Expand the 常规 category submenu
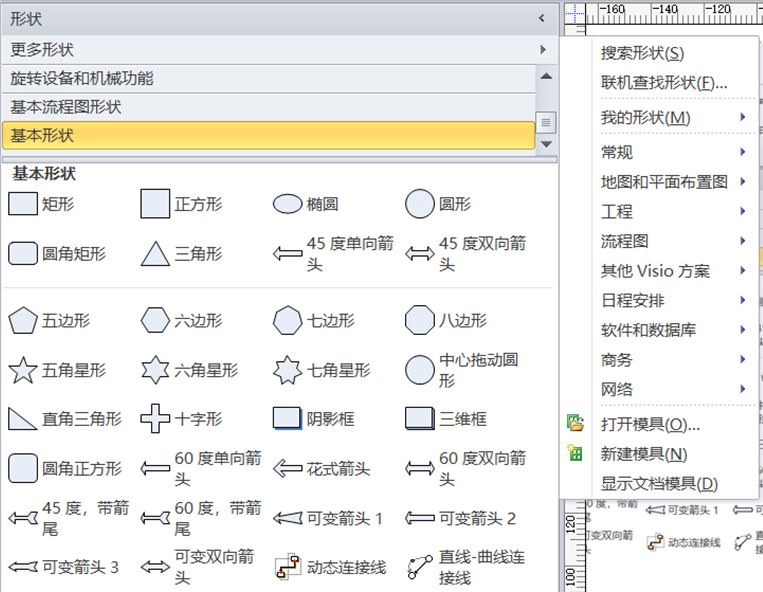This screenshot has width=763, height=592. pos(672,152)
